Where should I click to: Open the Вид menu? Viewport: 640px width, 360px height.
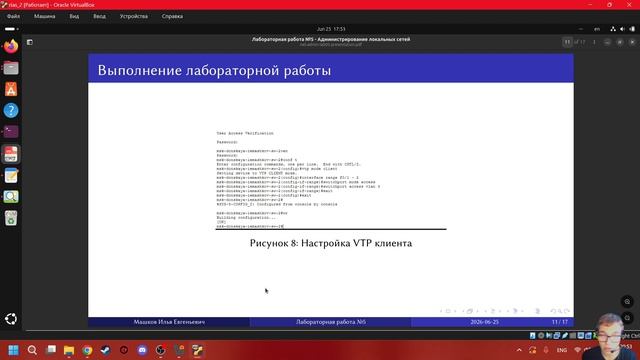tap(74, 16)
